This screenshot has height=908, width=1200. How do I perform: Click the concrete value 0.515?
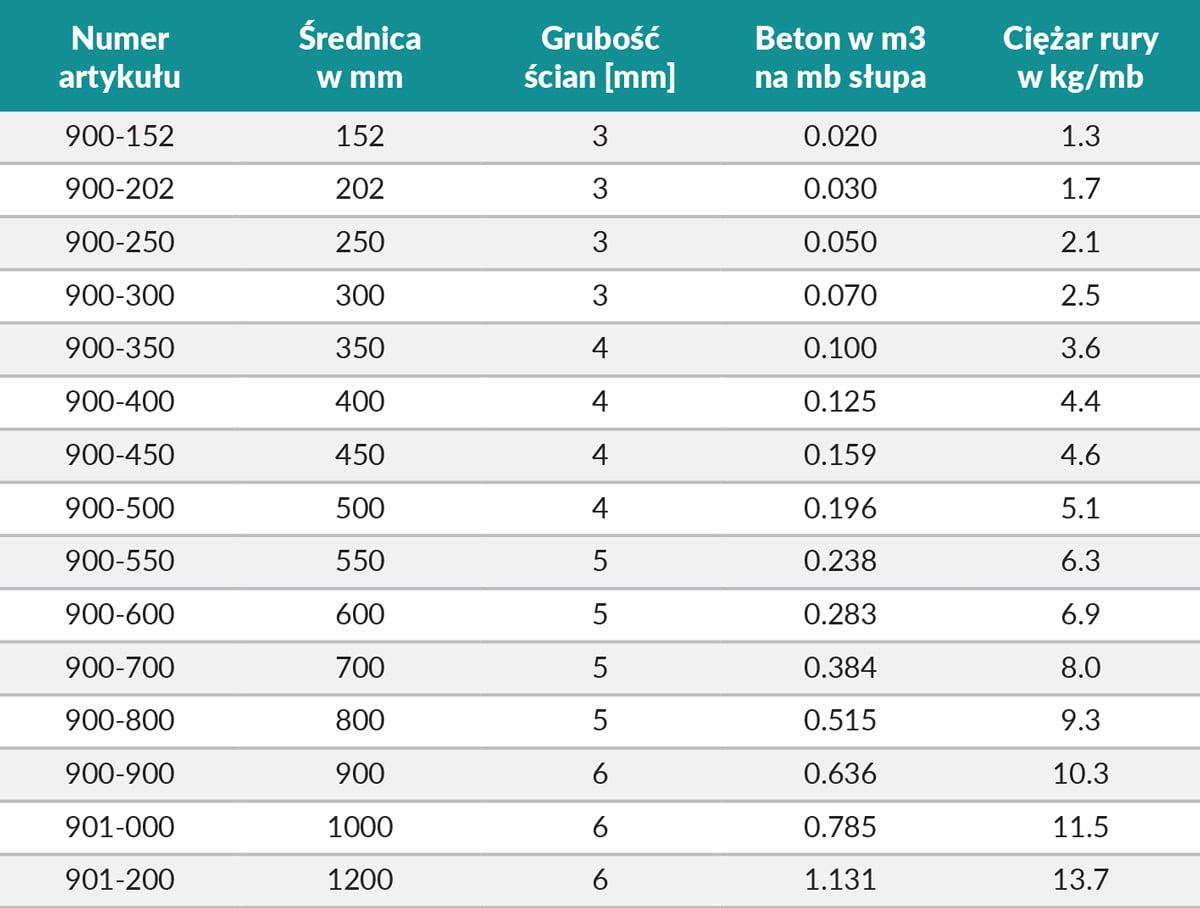(840, 720)
